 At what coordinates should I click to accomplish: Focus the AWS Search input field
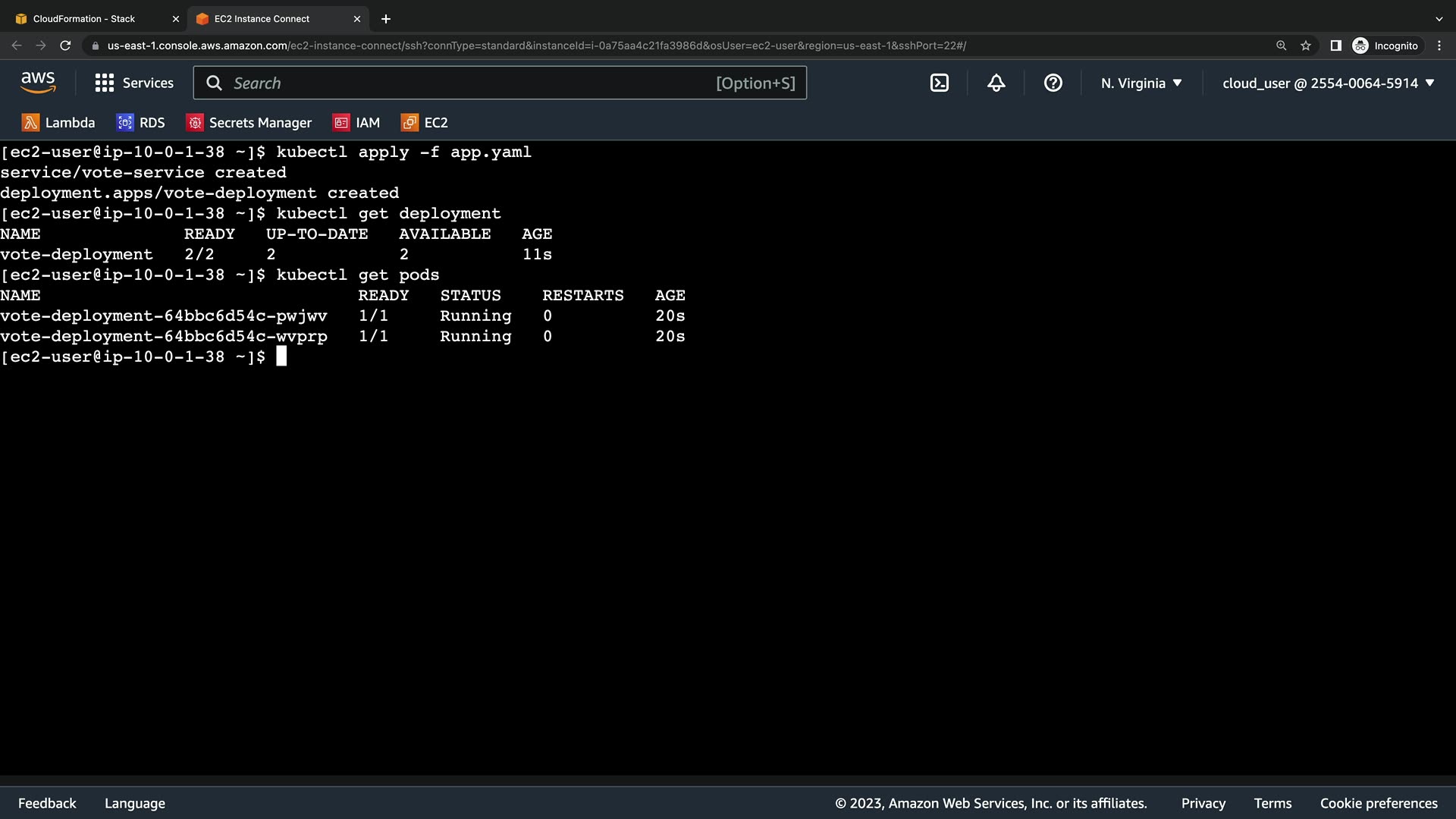pos(470,83)
